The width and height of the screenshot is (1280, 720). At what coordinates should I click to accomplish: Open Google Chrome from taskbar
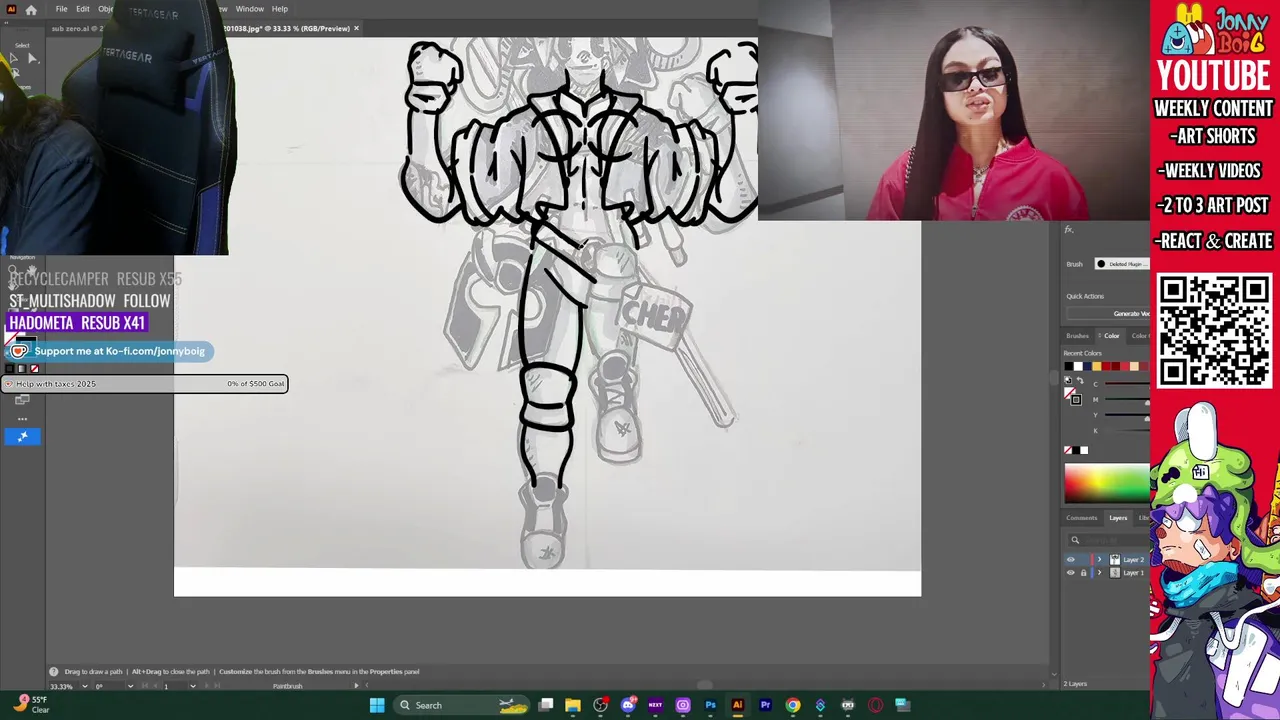point(793,705)
